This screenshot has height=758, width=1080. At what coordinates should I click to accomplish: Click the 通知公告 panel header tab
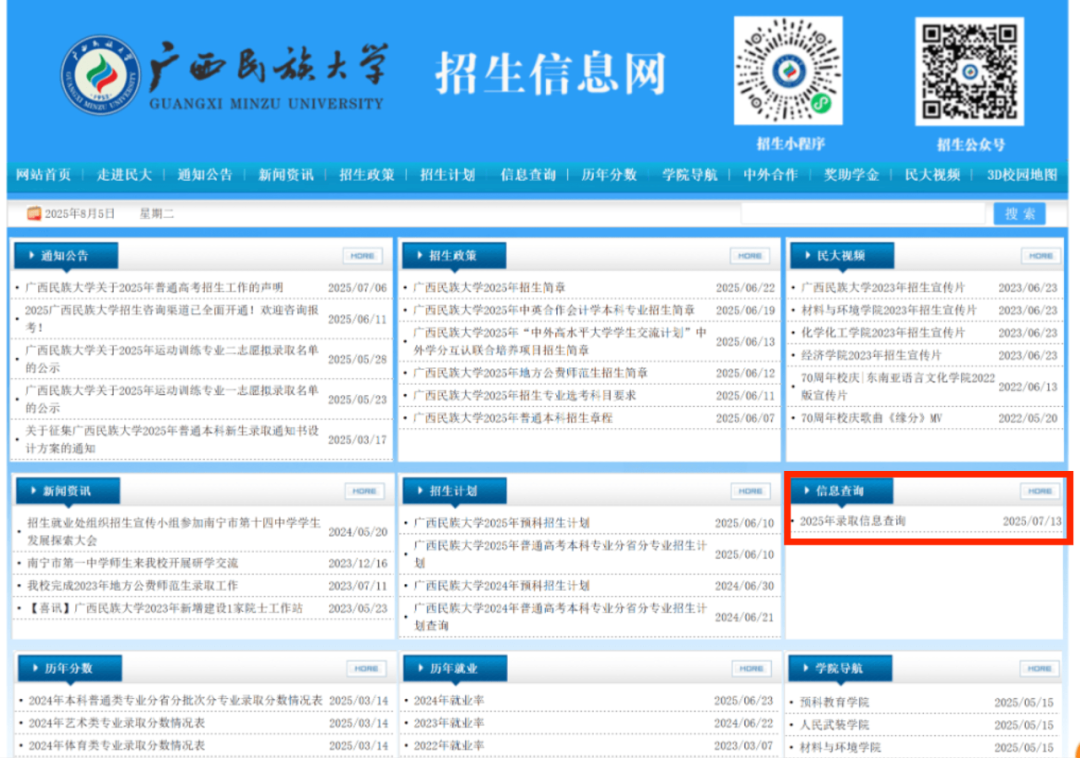coord(66,256)
